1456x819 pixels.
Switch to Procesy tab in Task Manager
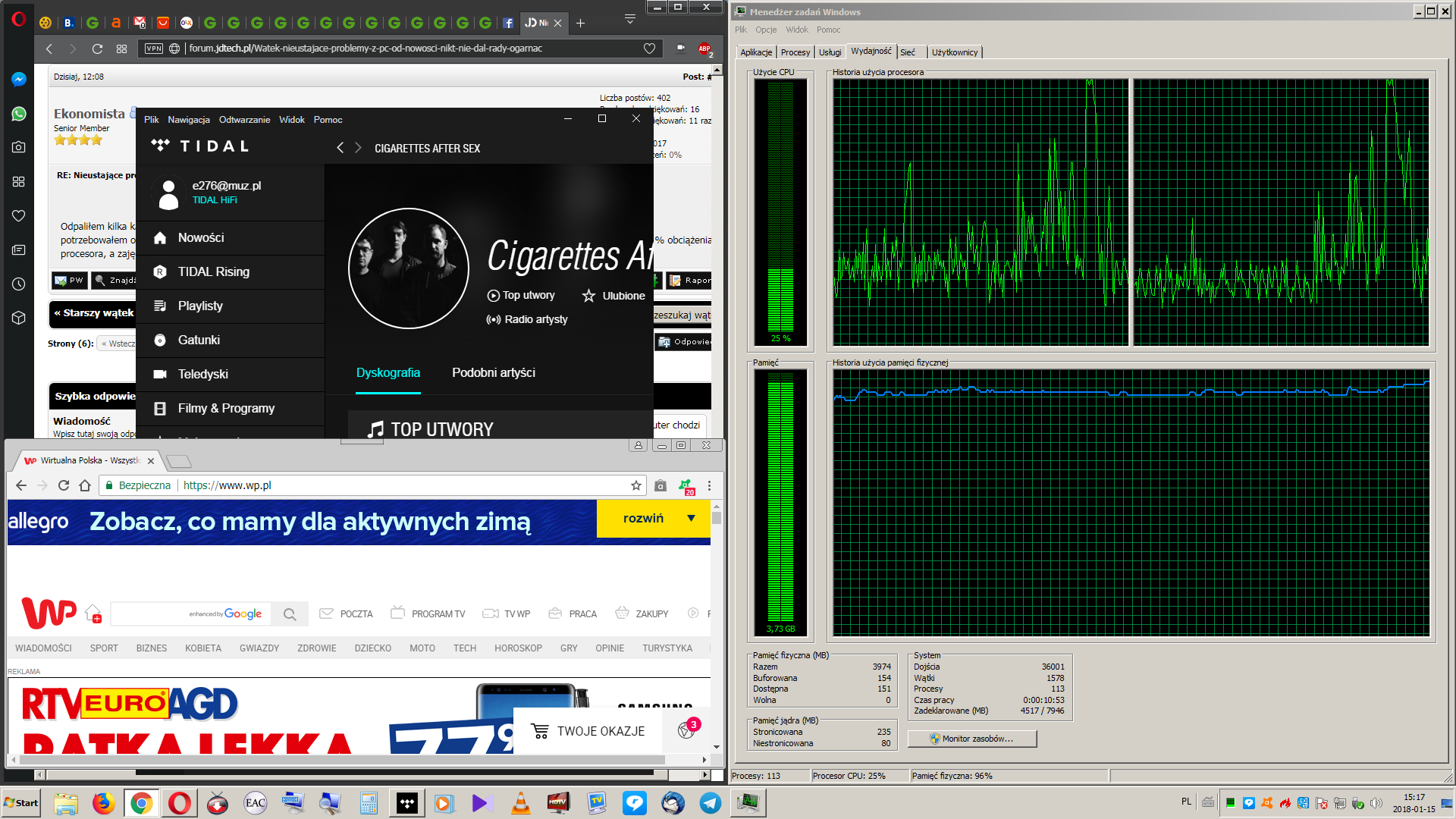point(795,52)
